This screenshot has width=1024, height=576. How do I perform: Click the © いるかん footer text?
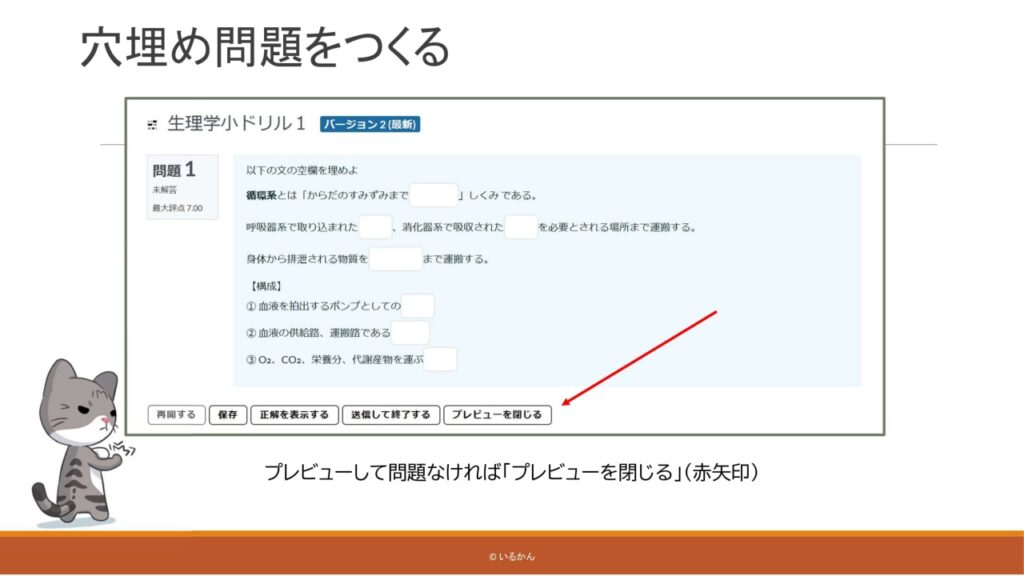511,556
